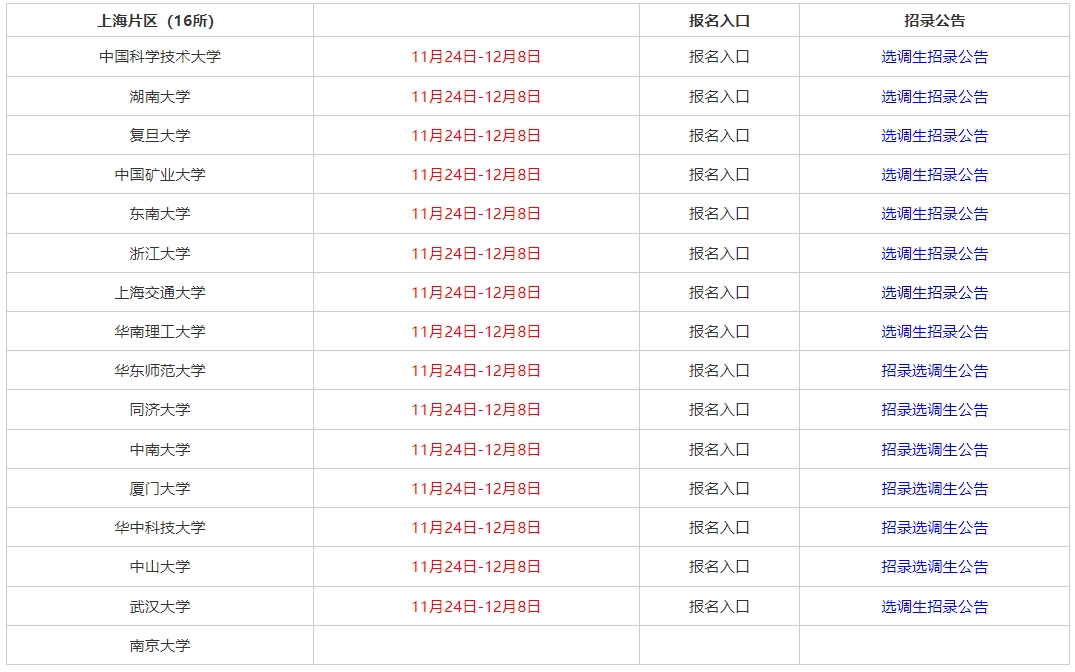The width and height of the screenshot is (1075, 672).
Task: Click 报名入口 in 华中科技大学 row
Action: tap(718, 528)
